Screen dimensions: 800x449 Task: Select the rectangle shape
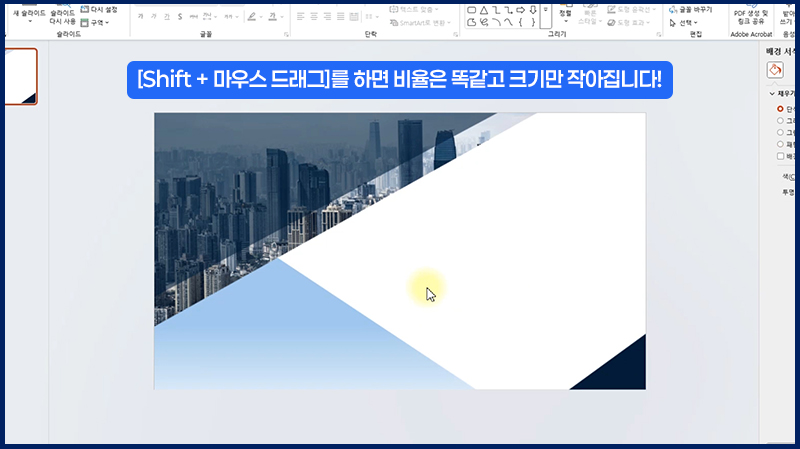click(472, 10)
